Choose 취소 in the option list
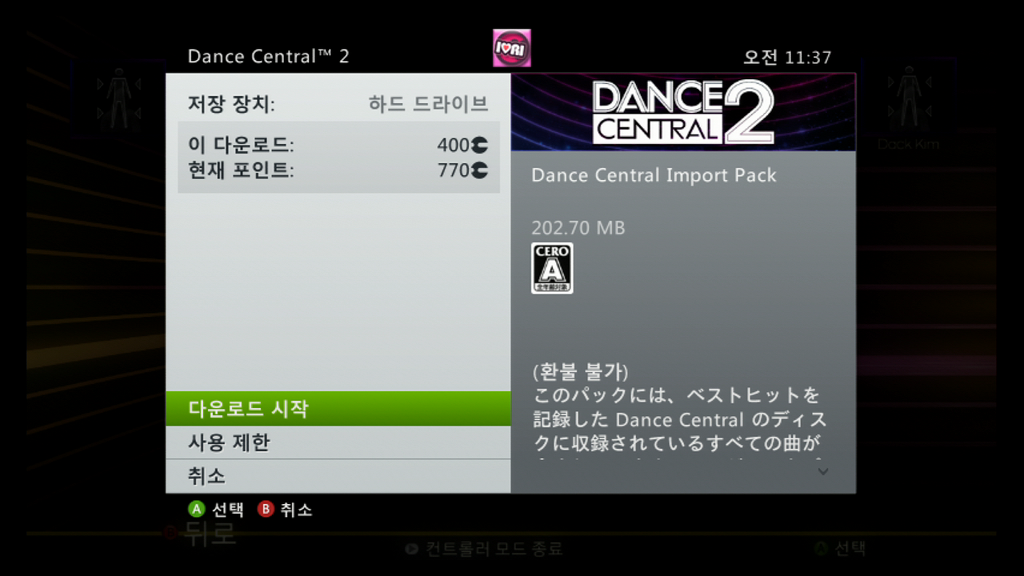 (x=338, y=477)
